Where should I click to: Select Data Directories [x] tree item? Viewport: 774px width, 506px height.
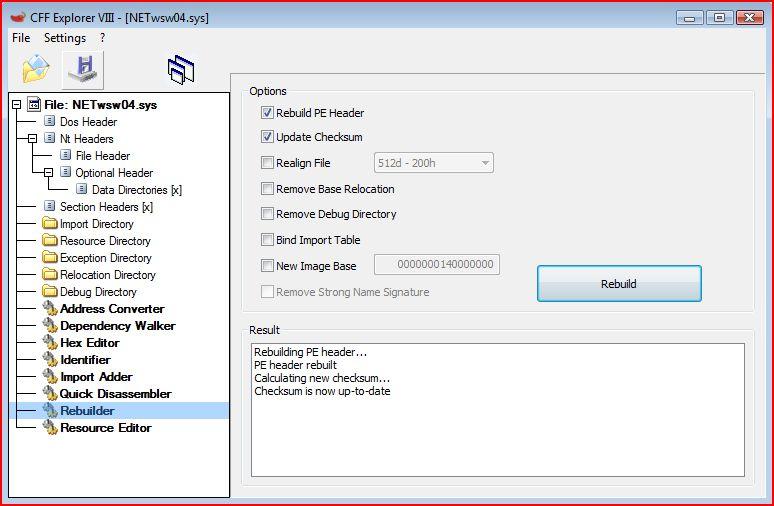(x=137, y=190)
